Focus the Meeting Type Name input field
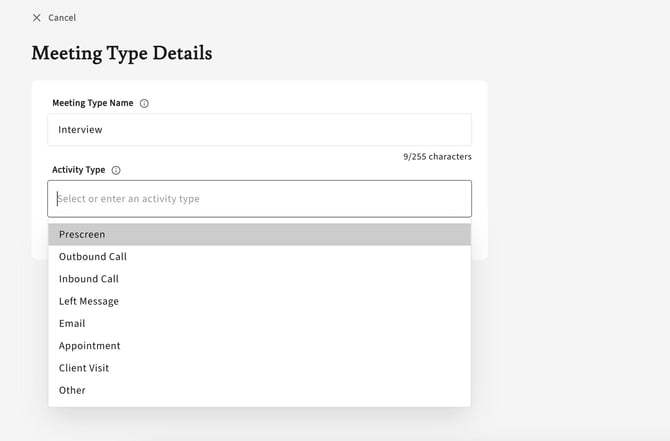The width and height of the screenshot is (670, 441). [x=259, y=130]
